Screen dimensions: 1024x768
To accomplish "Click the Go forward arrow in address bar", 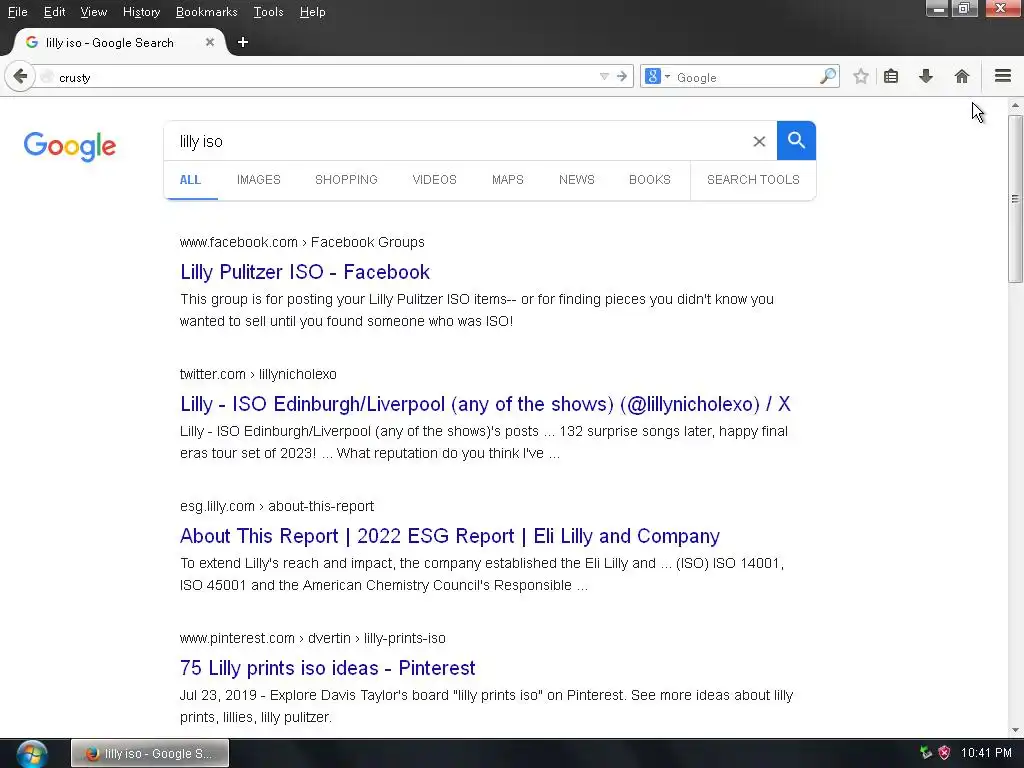I will 622,77.
